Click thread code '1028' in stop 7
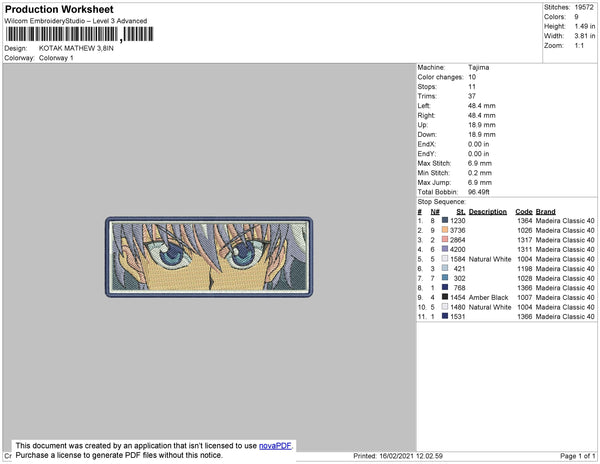600x464 pixels. coord(524,278)
